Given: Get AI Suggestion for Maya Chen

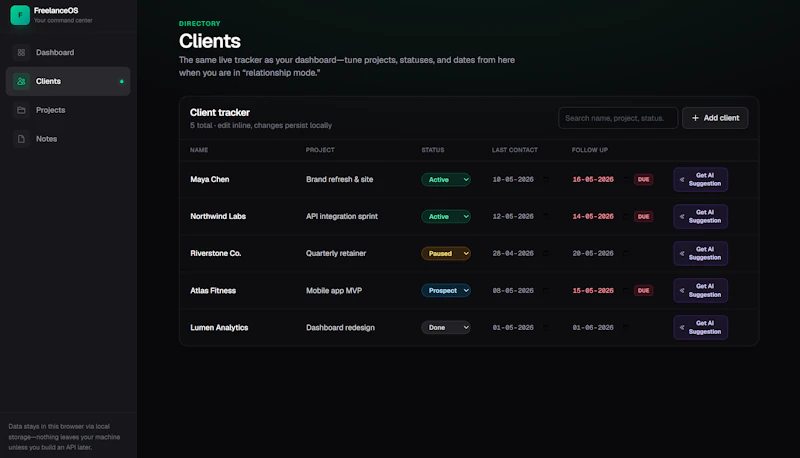Looking at the screenshot, I should [x=701, y=180].
